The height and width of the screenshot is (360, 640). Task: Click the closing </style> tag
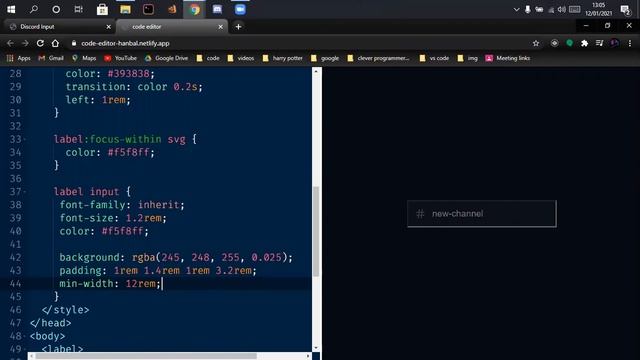coord(65,310)
